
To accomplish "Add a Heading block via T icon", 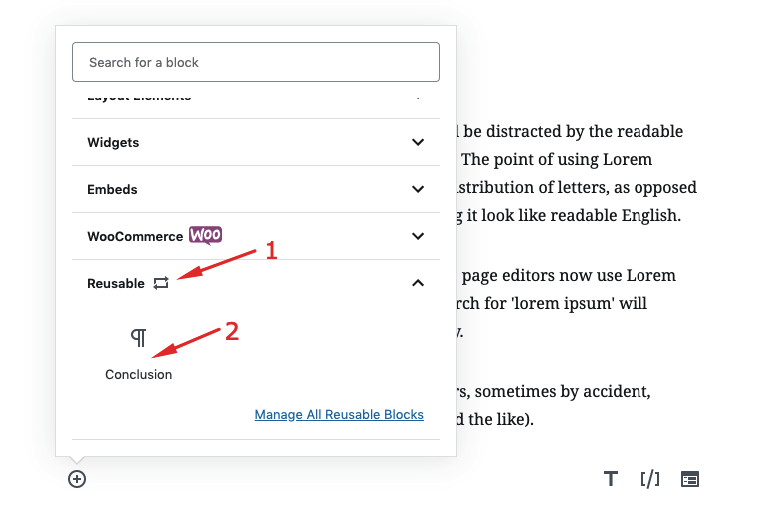I will pos(611,479).
